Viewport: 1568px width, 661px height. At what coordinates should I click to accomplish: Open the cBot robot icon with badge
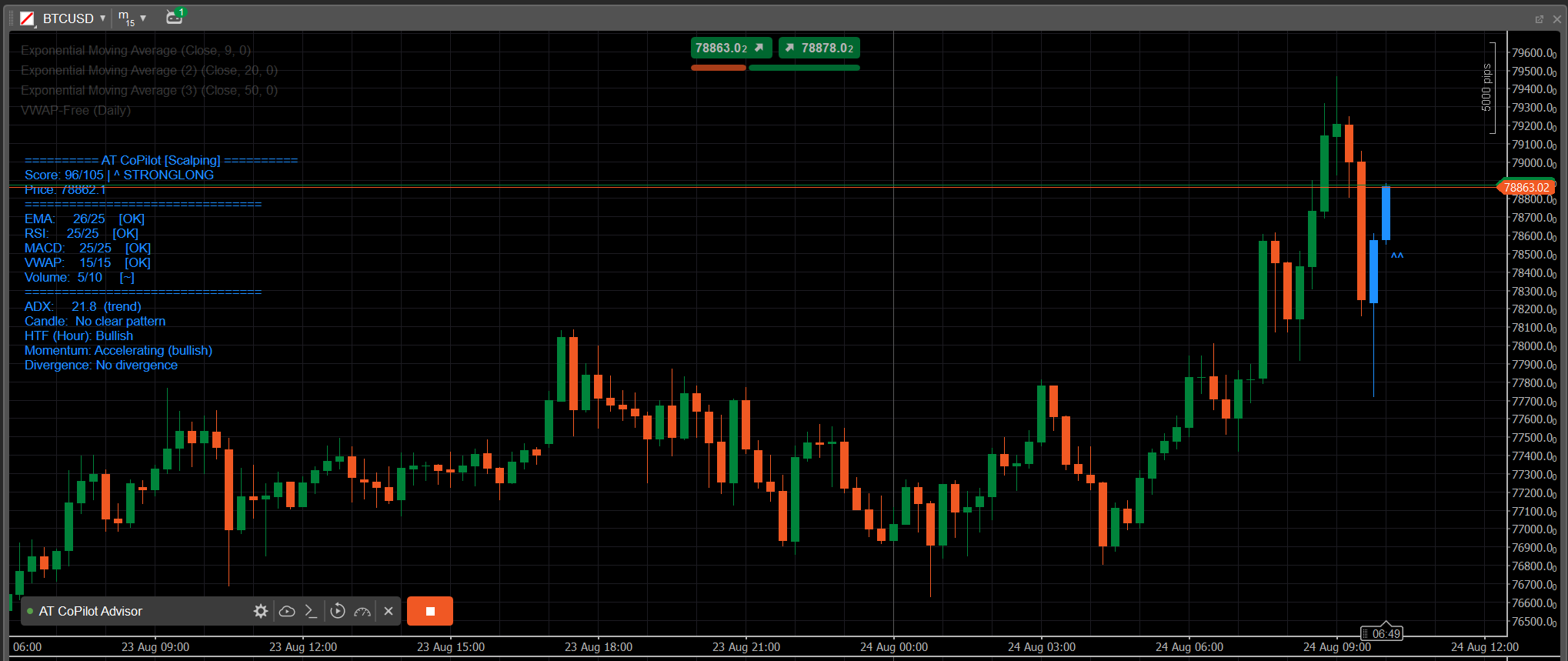tap(175, 17)
